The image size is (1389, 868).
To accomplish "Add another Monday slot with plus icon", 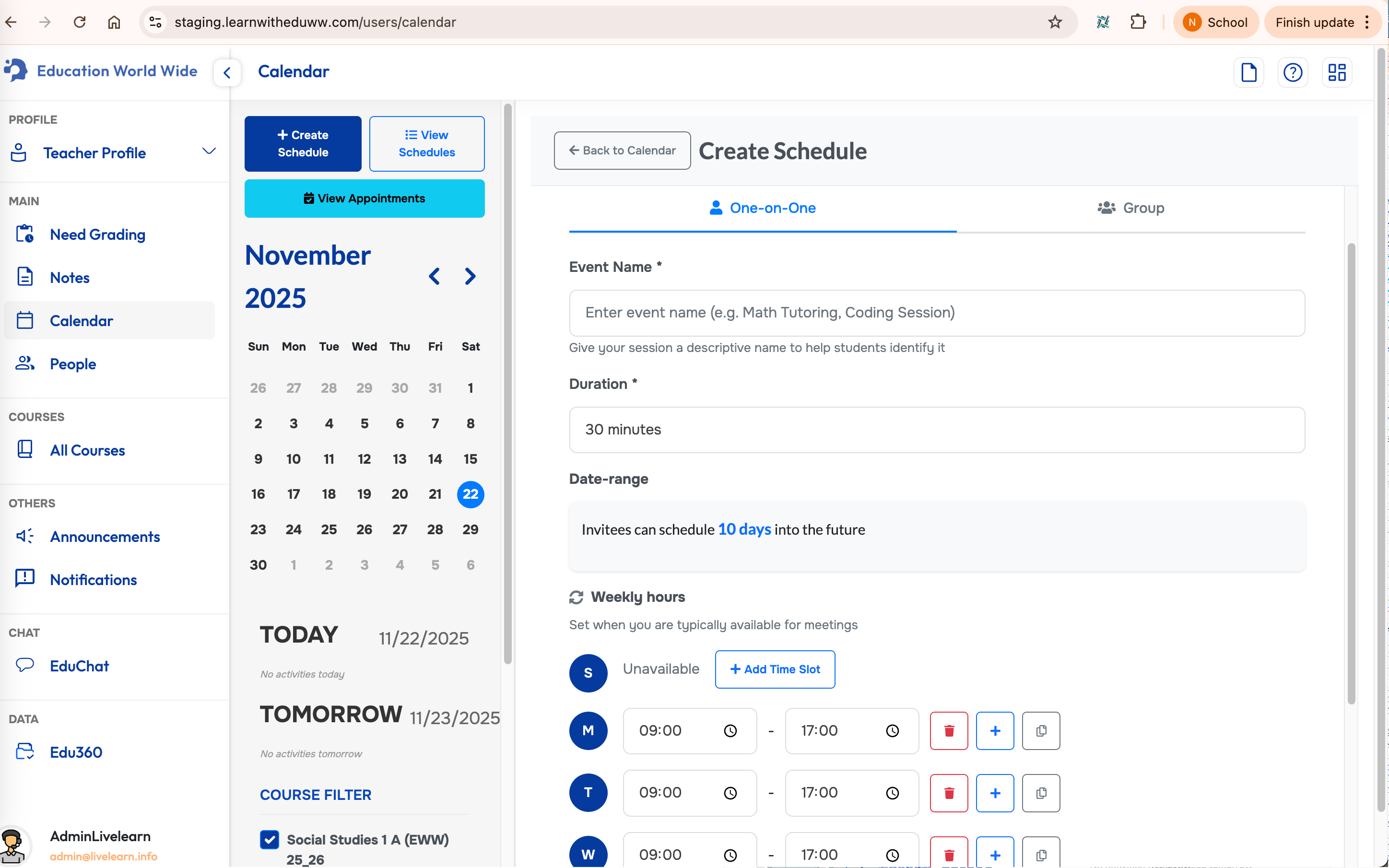I will click(995, 730).
